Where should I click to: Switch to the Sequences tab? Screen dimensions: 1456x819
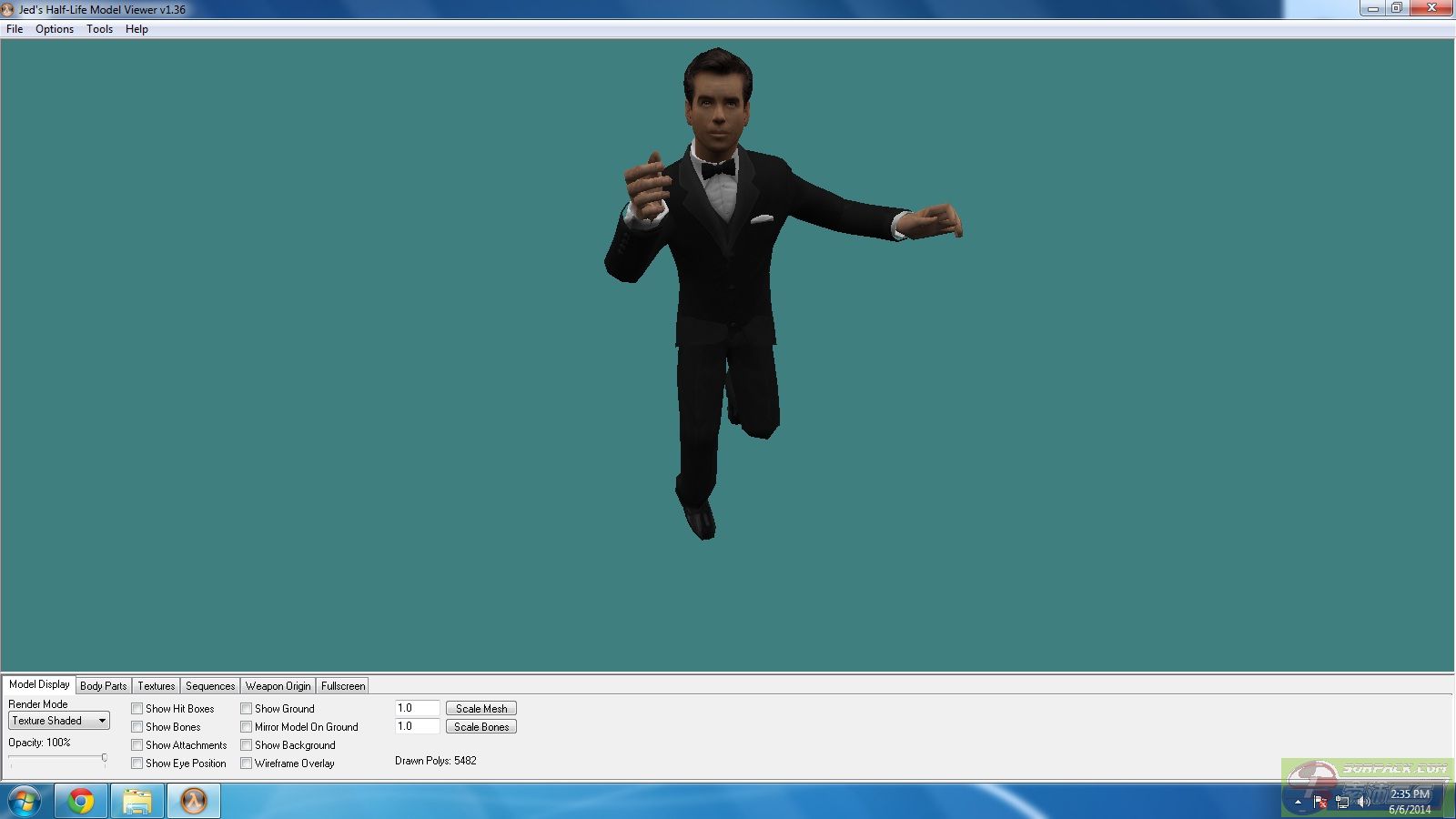tap(210, 686)
